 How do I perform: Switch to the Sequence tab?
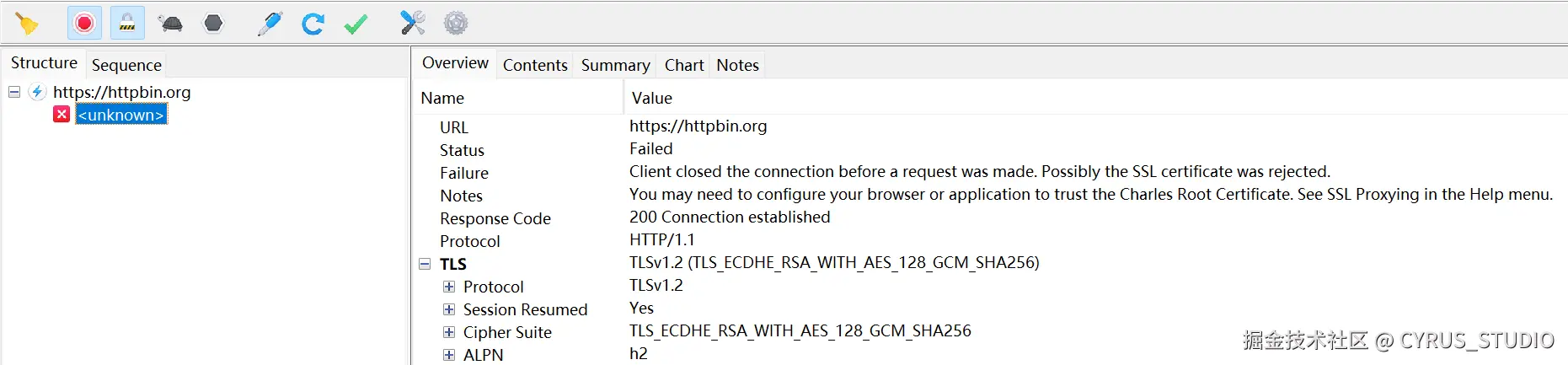tap(126, 65)
